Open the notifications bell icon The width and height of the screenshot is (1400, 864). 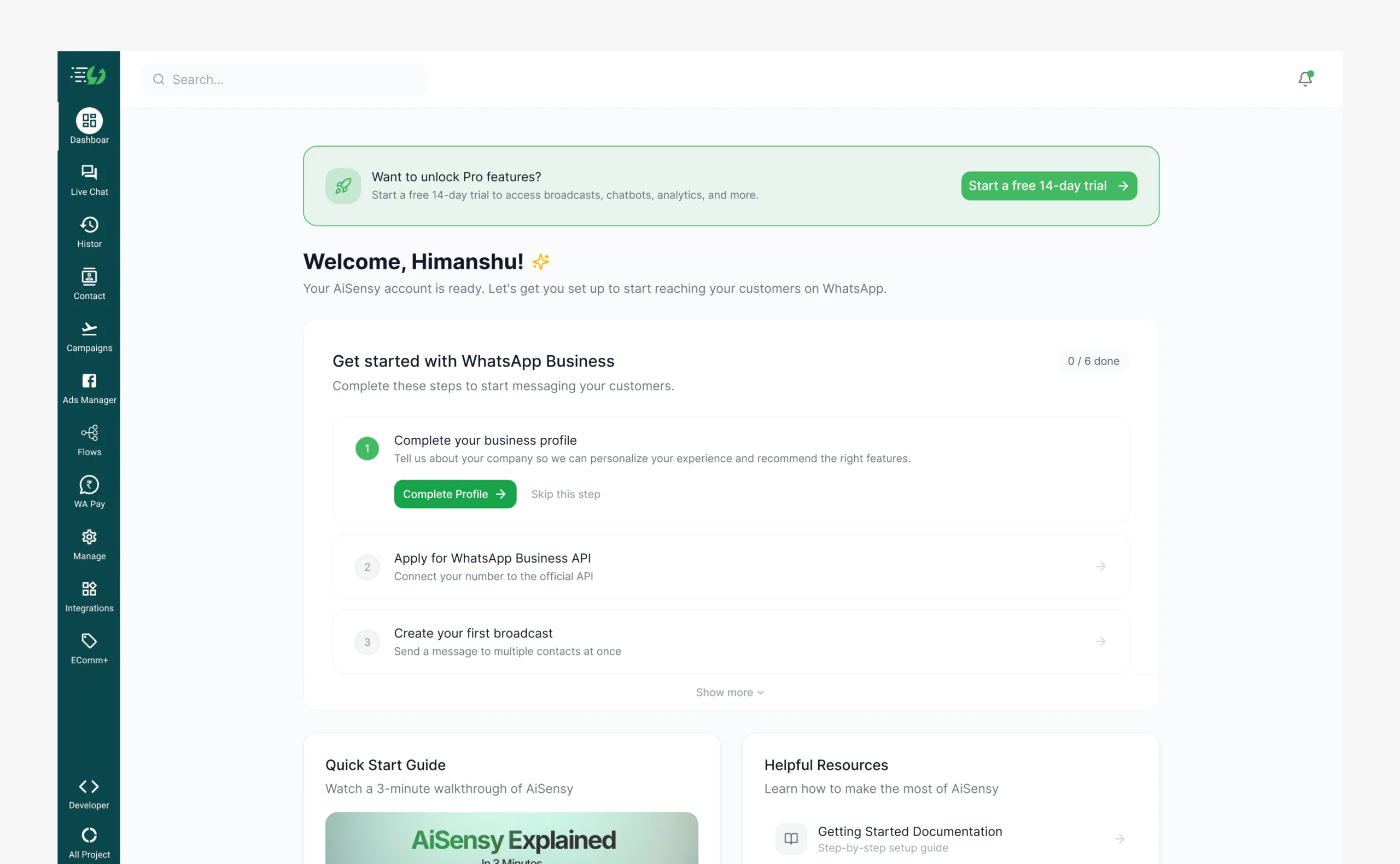pyautogui.click(x=1305, y=79)
